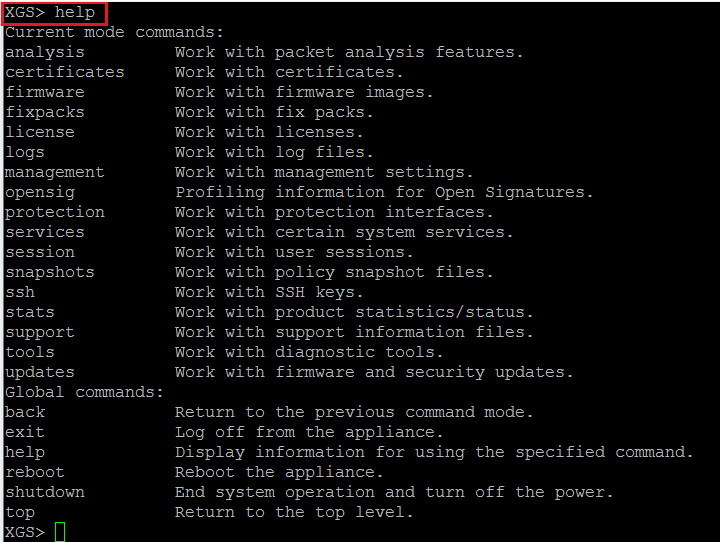Click the 'analysis' command name
The image size is (720, 542).
click(x=45, y=52)
